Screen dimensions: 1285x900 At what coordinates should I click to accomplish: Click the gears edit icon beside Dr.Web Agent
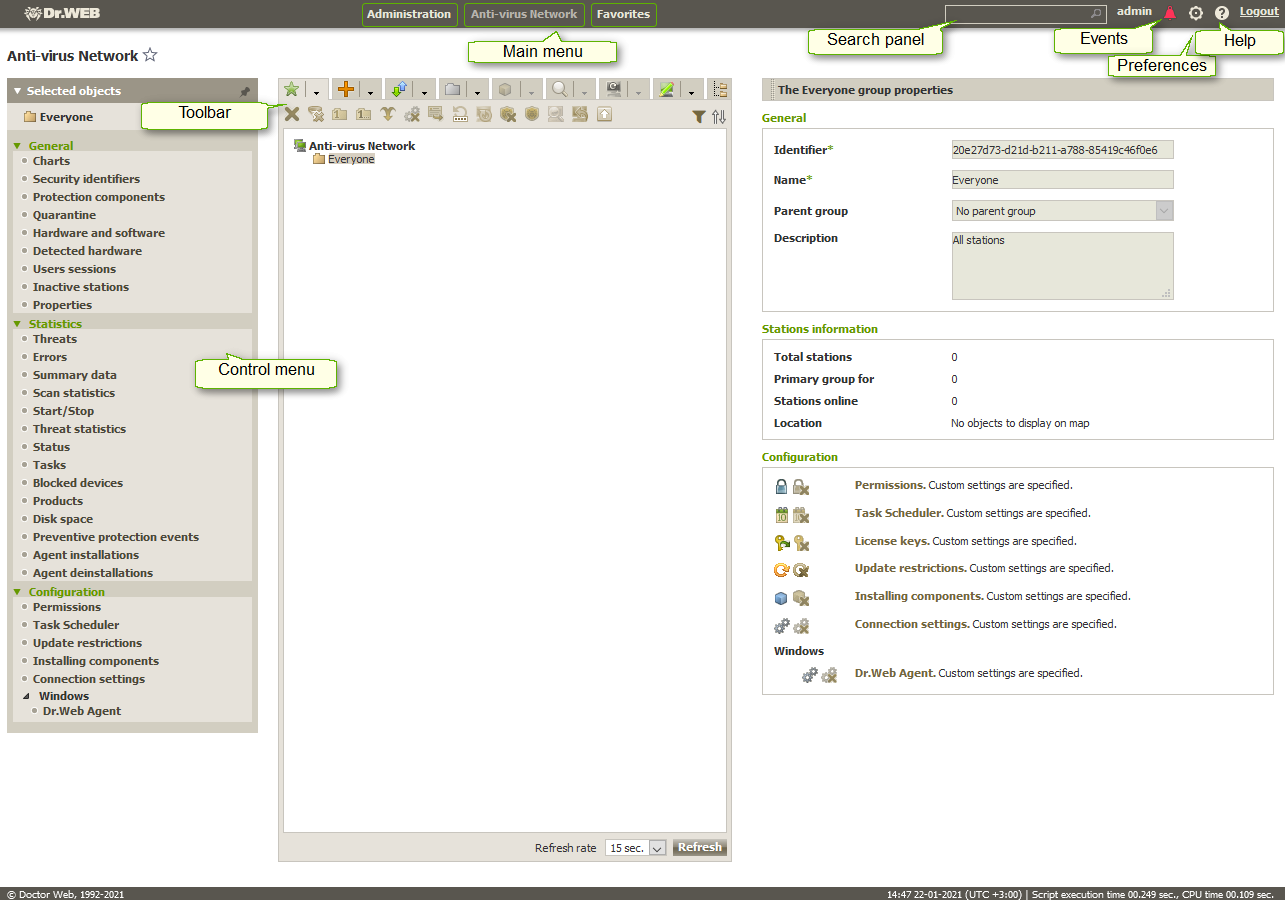tap(810, 675)
